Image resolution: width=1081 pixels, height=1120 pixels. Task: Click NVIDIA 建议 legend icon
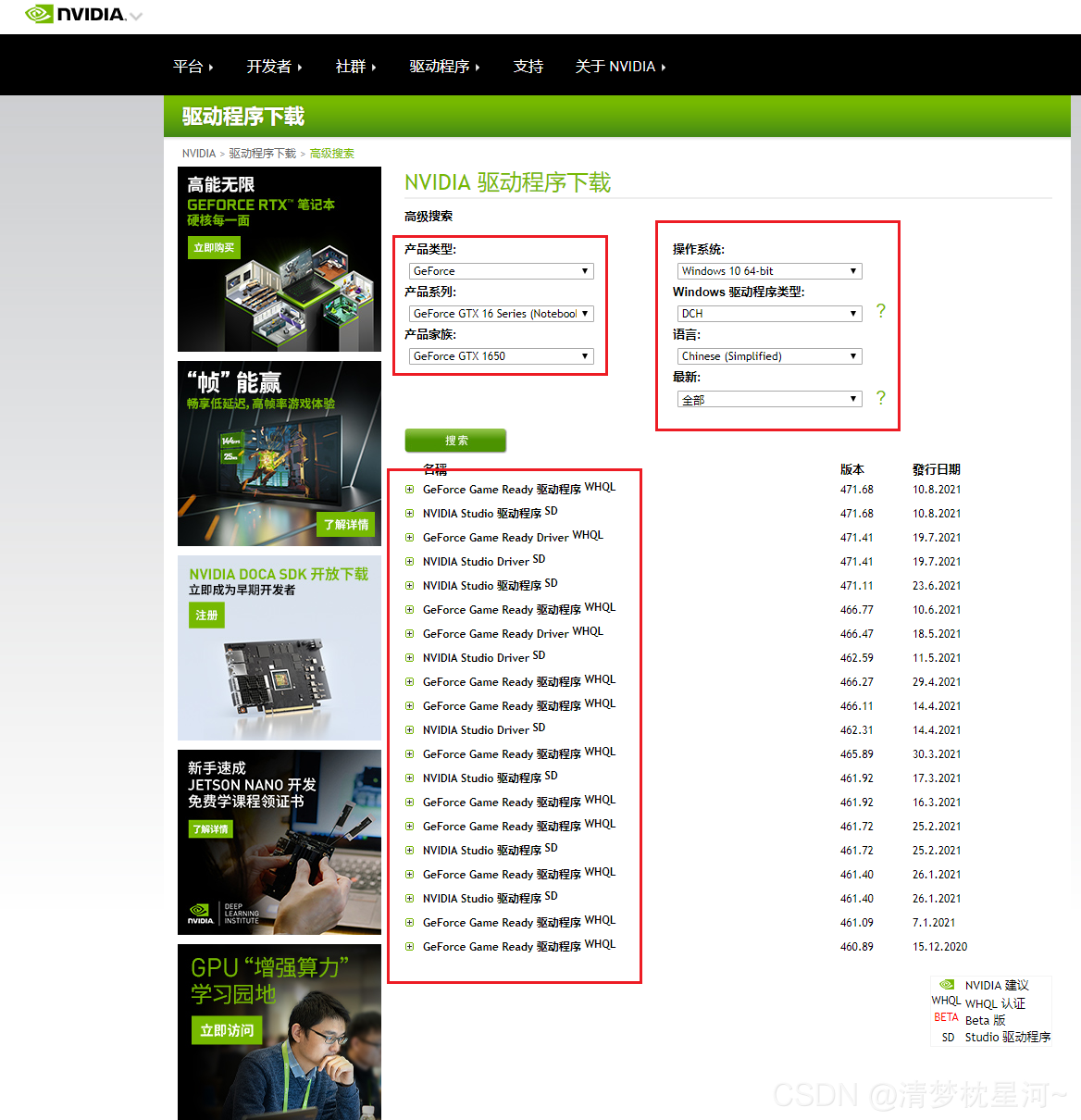click(x=947, y=985)
